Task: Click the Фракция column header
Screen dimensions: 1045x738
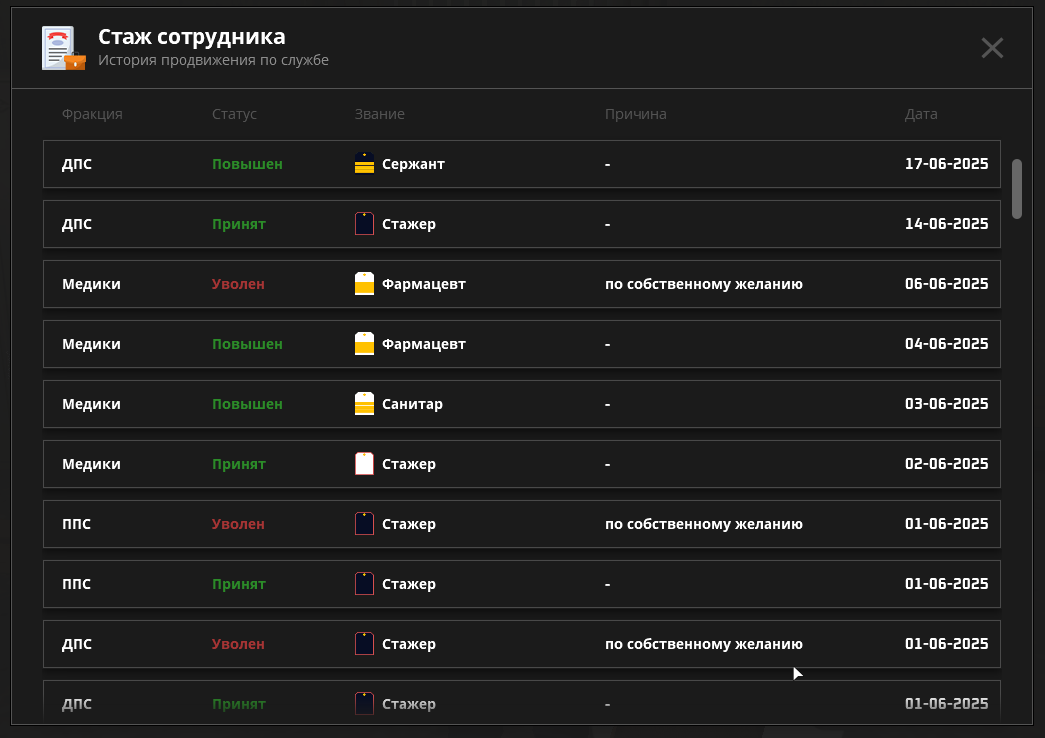Action: point(92,114)
